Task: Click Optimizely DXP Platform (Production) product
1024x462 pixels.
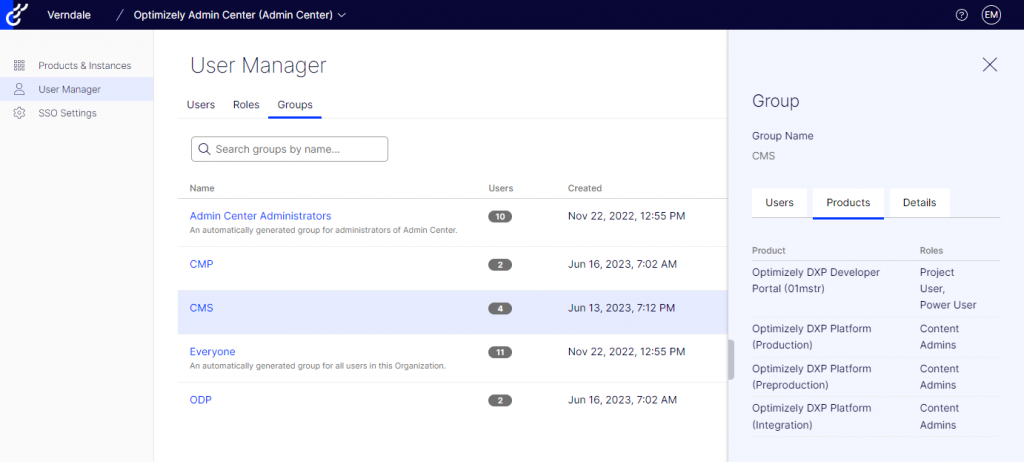Action: tap(812, 337)
